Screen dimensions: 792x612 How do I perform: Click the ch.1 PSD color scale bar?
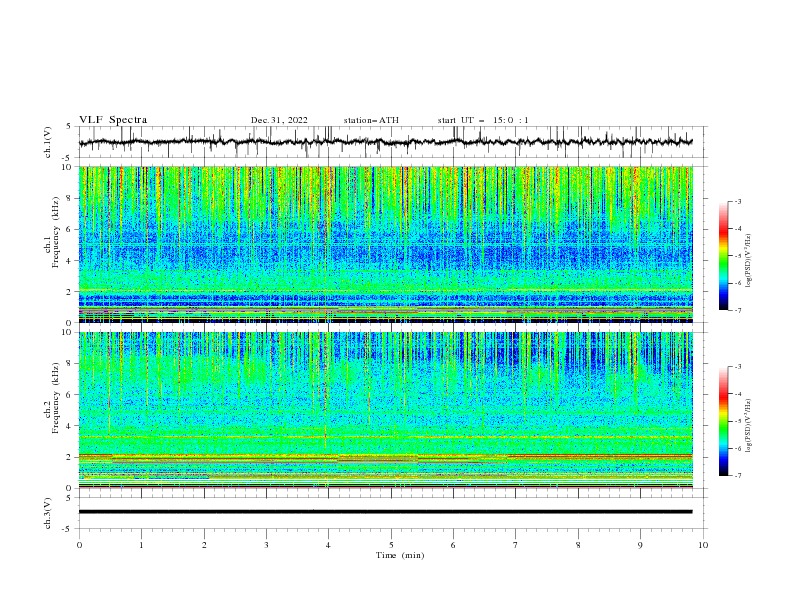click(x=723, y=256)
